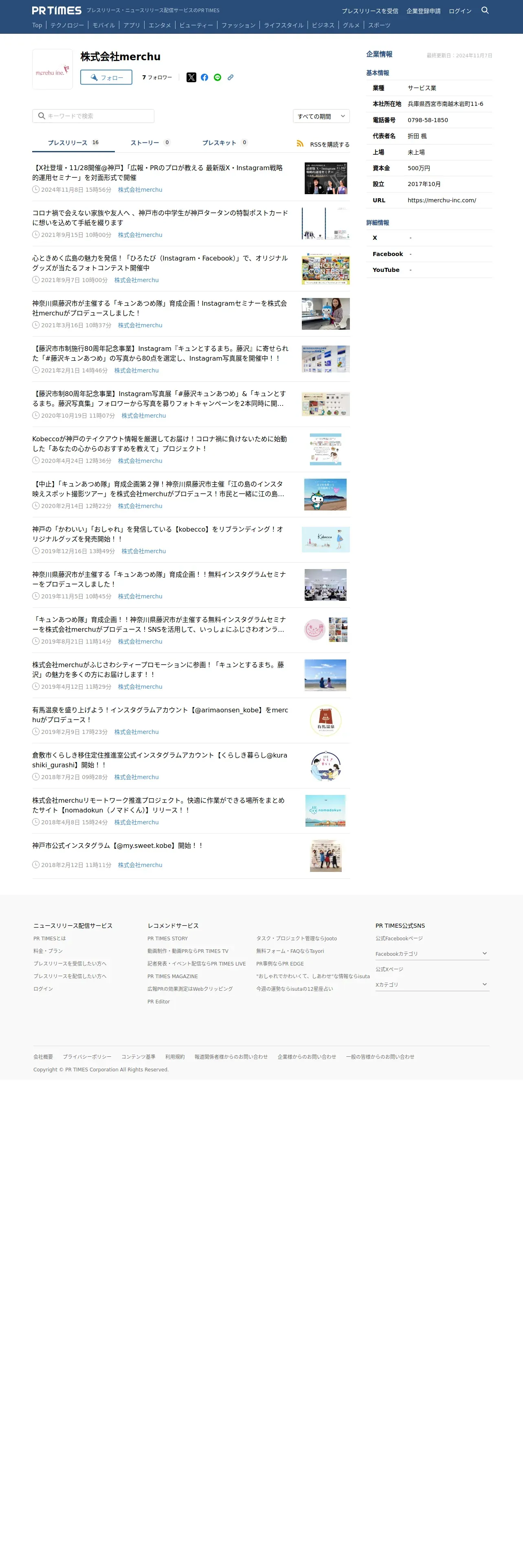Click 公式Xページ in footer
Screen dimensions: 523x1568
(x=389, y=969)
